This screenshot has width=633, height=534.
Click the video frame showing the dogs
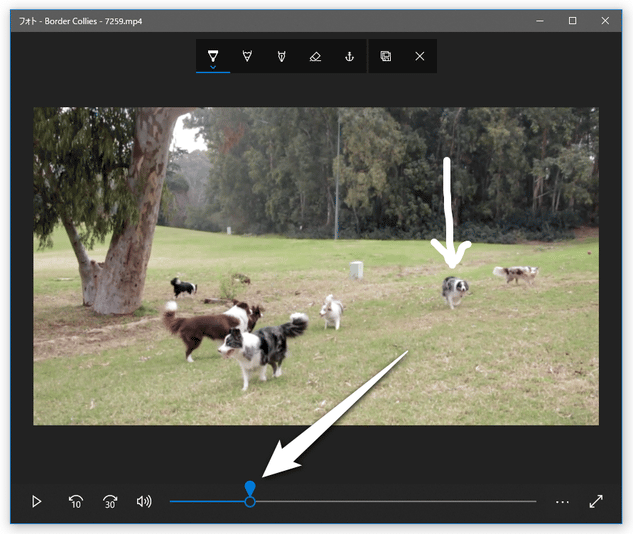click(x=316, y=265)
